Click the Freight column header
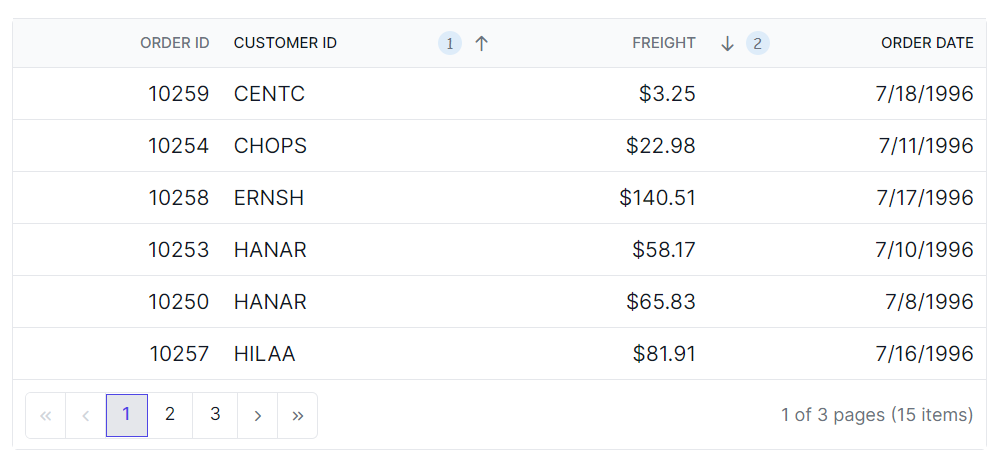 click(663, 43)
